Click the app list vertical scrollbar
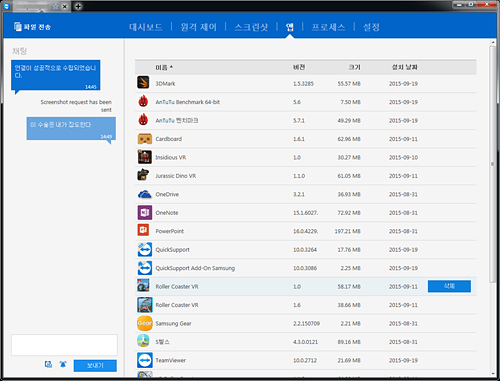Image resolution: width=500 pixels, height=381 pixels. [493, 165]
